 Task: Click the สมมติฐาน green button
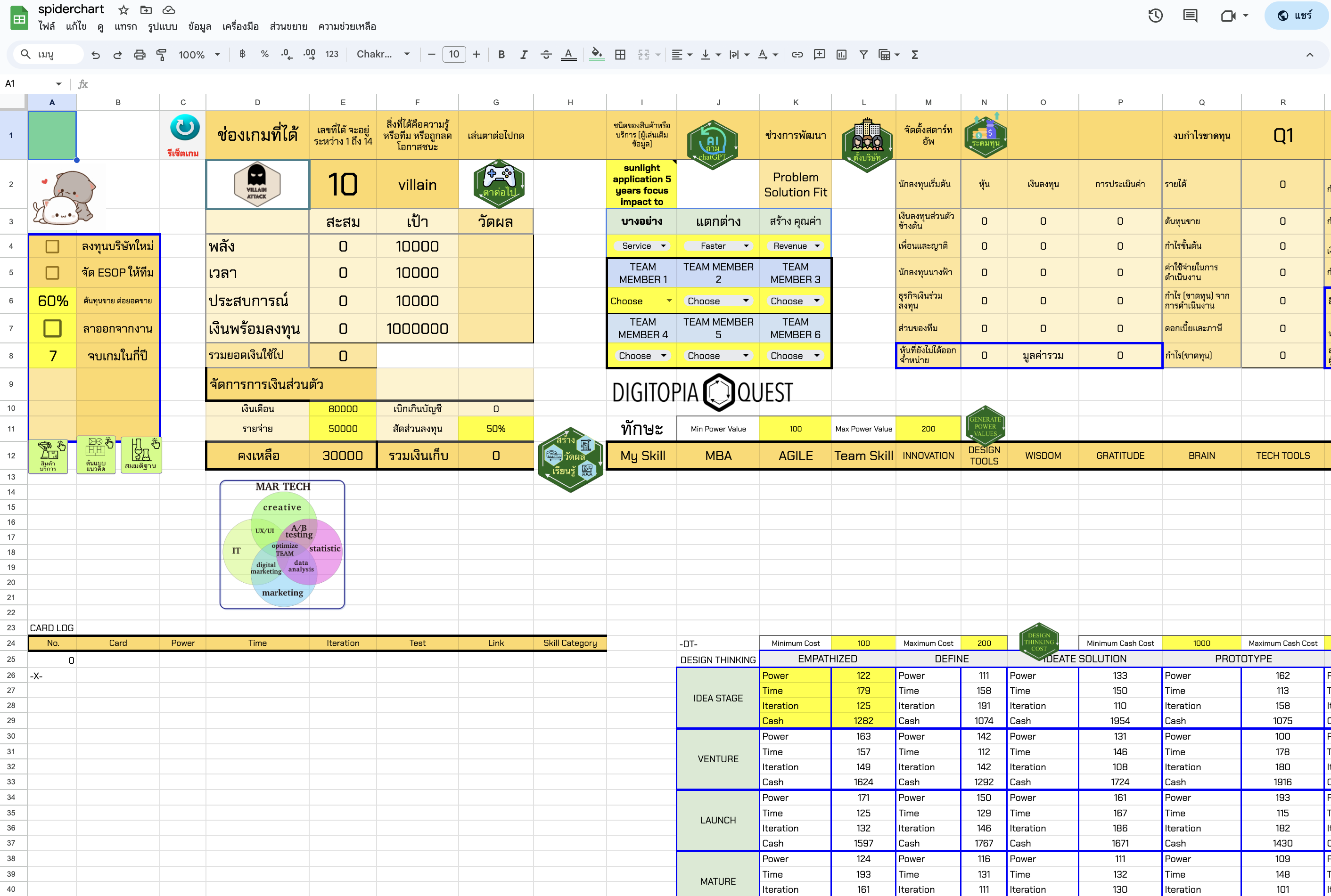[141, 455]
